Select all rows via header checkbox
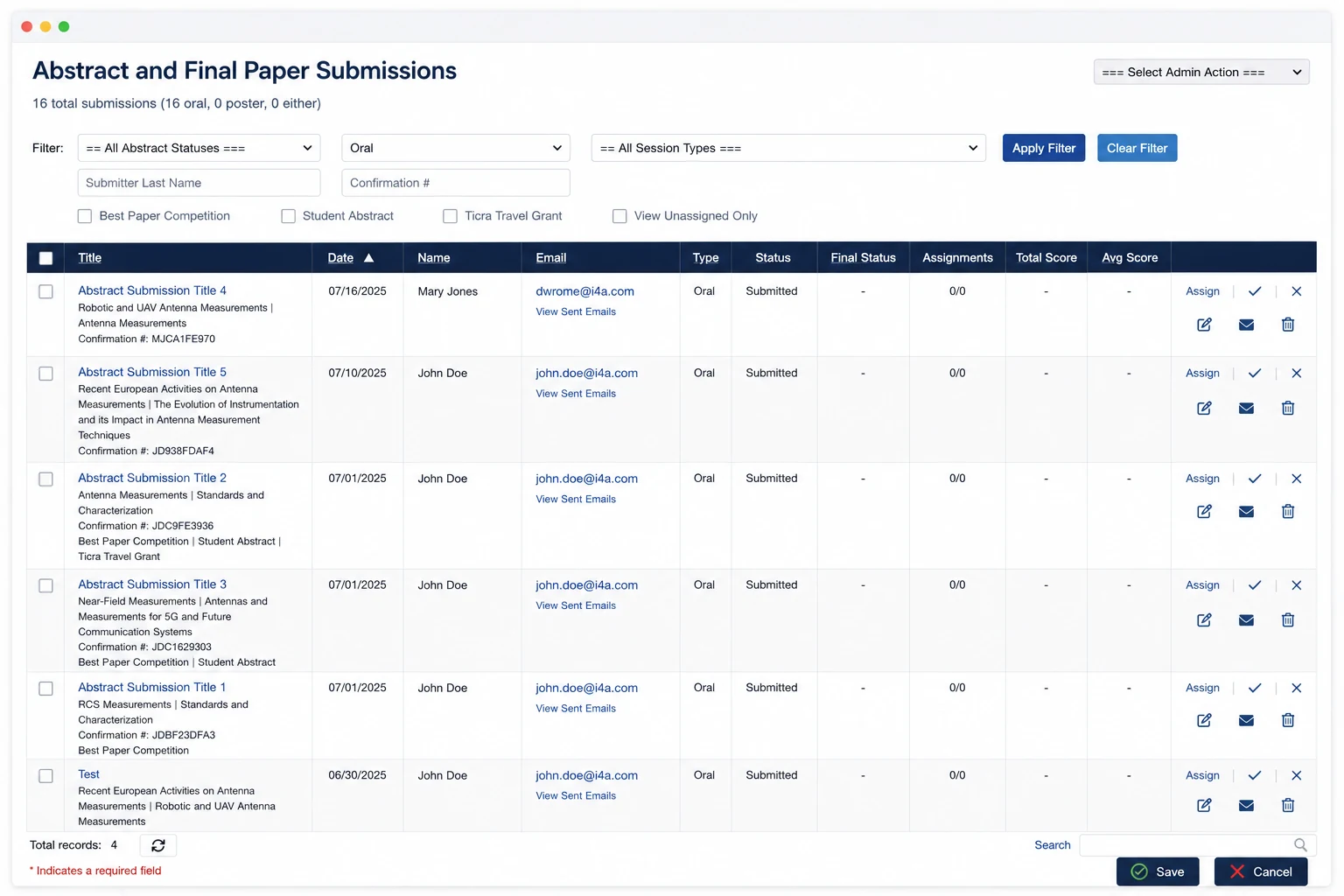The width and height of the screenshot is (1344, 896). [x=46, y=258]
